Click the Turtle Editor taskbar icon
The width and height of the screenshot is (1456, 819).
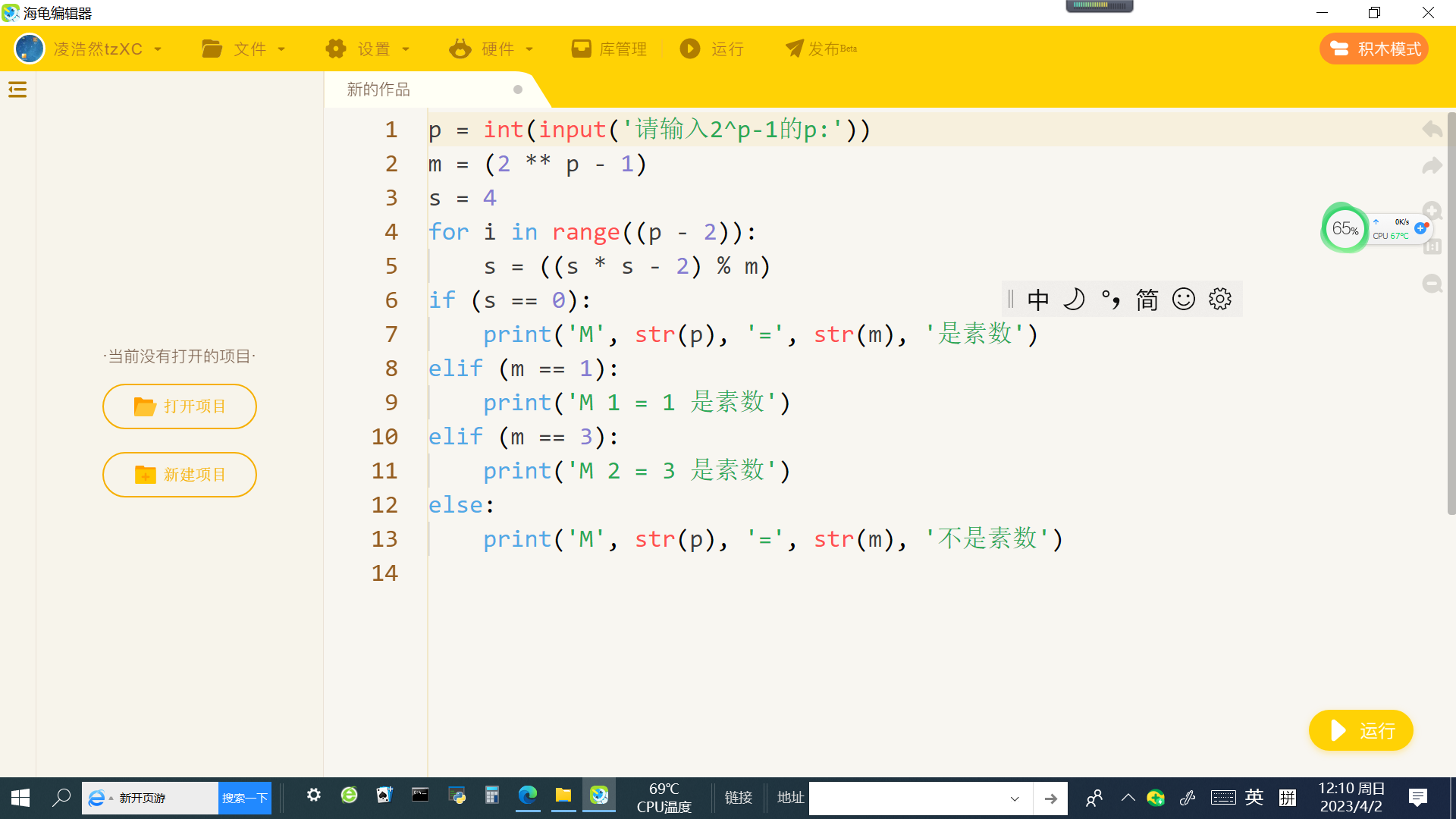(599, 795)
